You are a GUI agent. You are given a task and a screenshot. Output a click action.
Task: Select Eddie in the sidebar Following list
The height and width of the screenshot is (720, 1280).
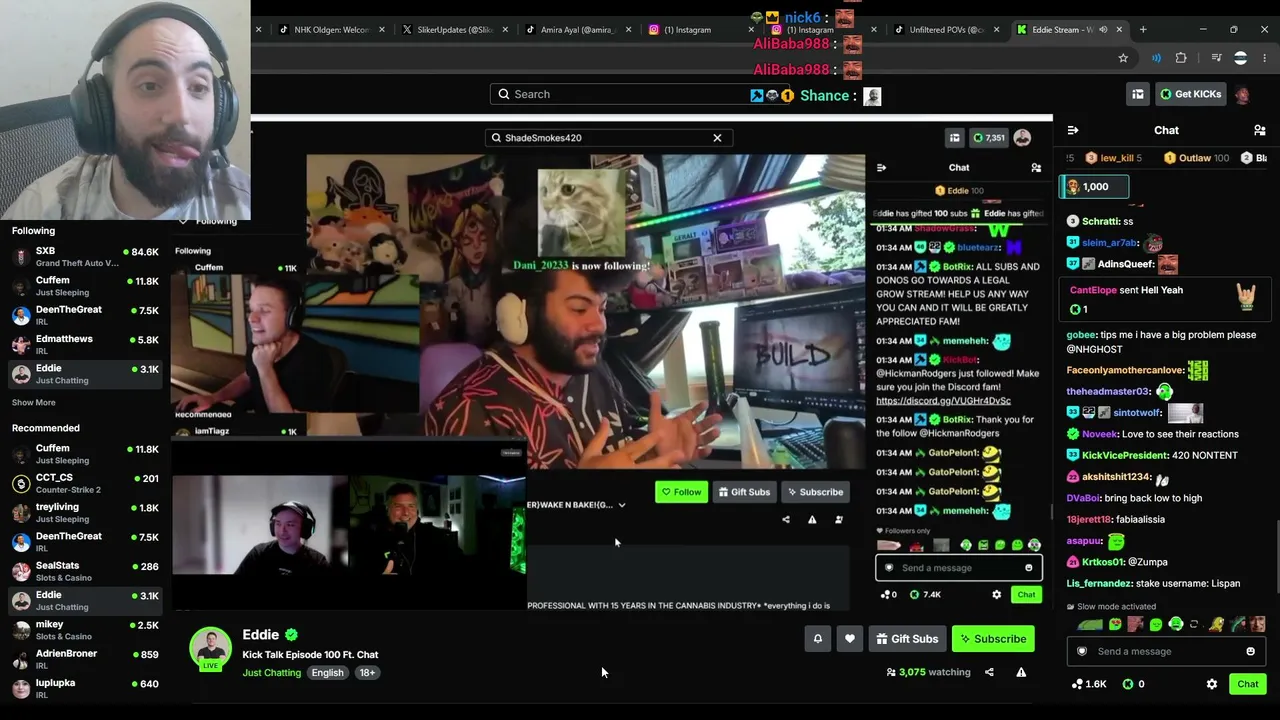(85, 374)
